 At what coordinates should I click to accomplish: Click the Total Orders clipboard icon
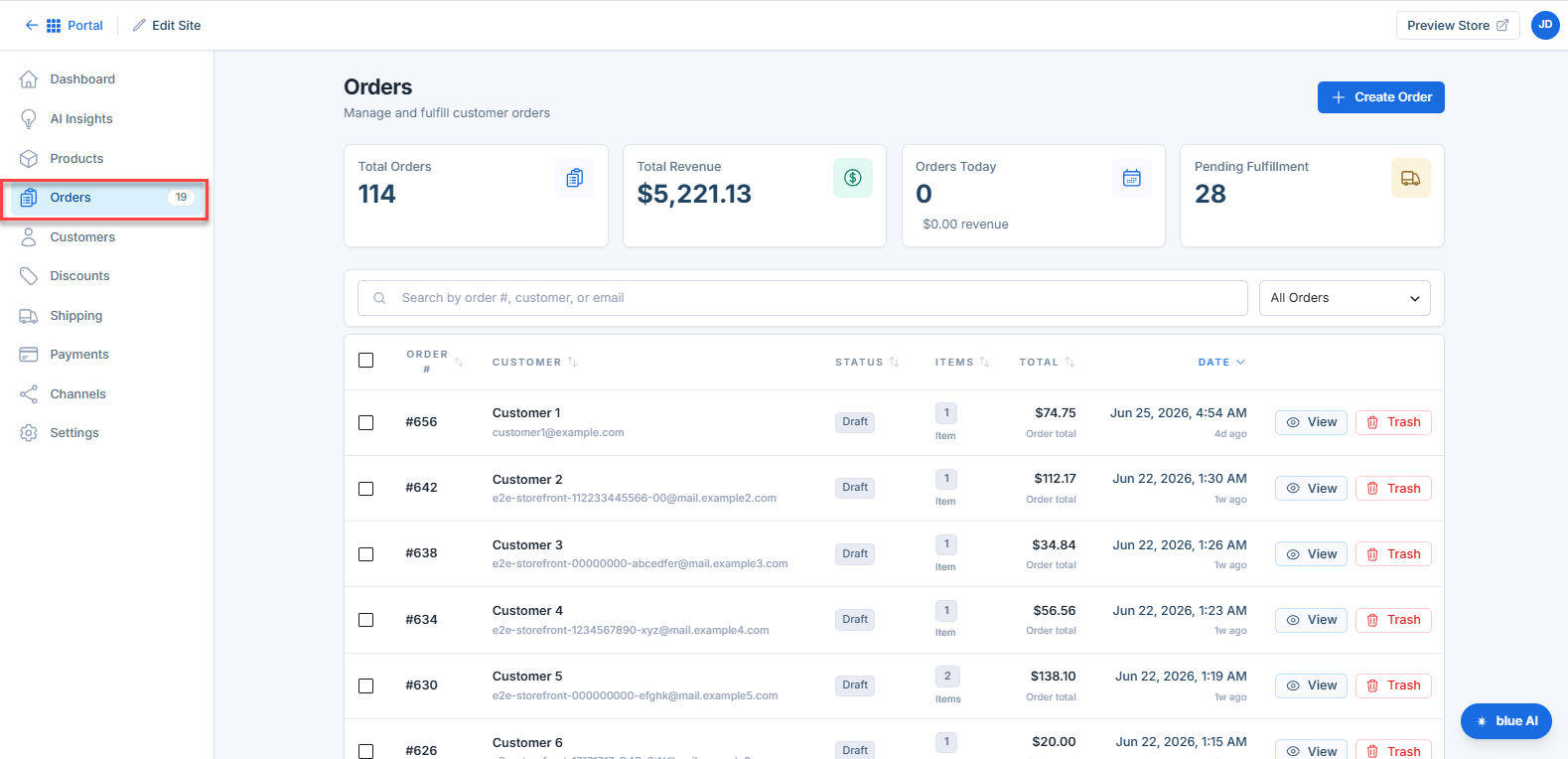point(574,178)
